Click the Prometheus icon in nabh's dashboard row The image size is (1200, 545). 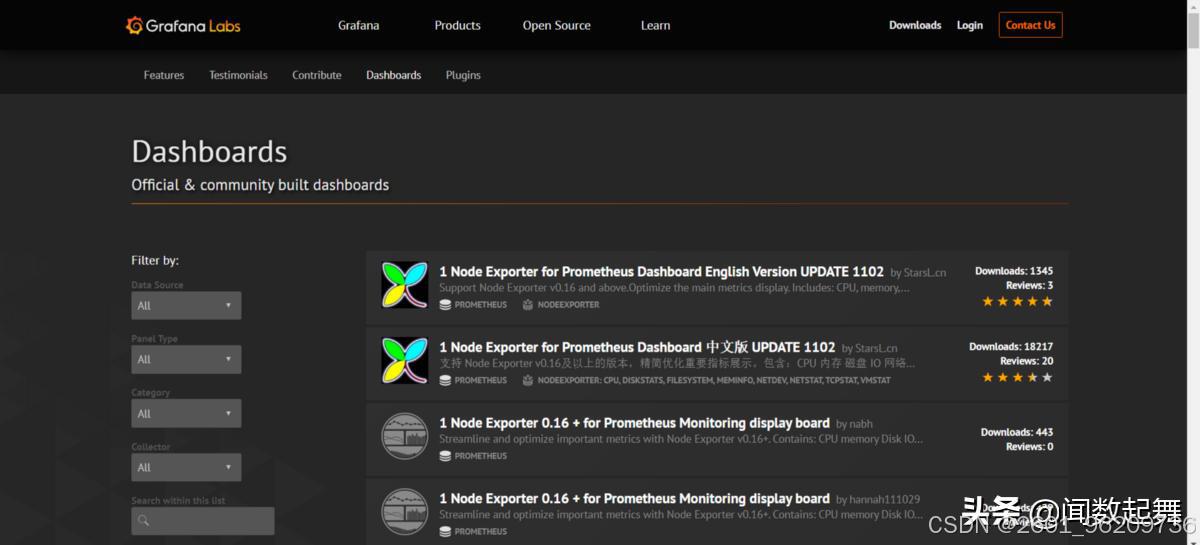445,456
